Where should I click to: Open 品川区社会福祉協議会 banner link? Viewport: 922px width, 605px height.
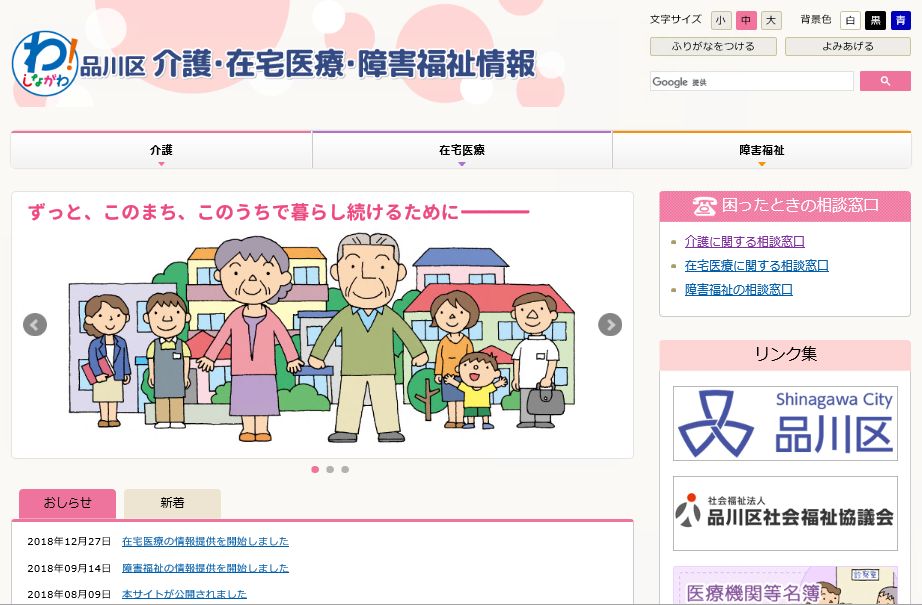click(785, 513)
